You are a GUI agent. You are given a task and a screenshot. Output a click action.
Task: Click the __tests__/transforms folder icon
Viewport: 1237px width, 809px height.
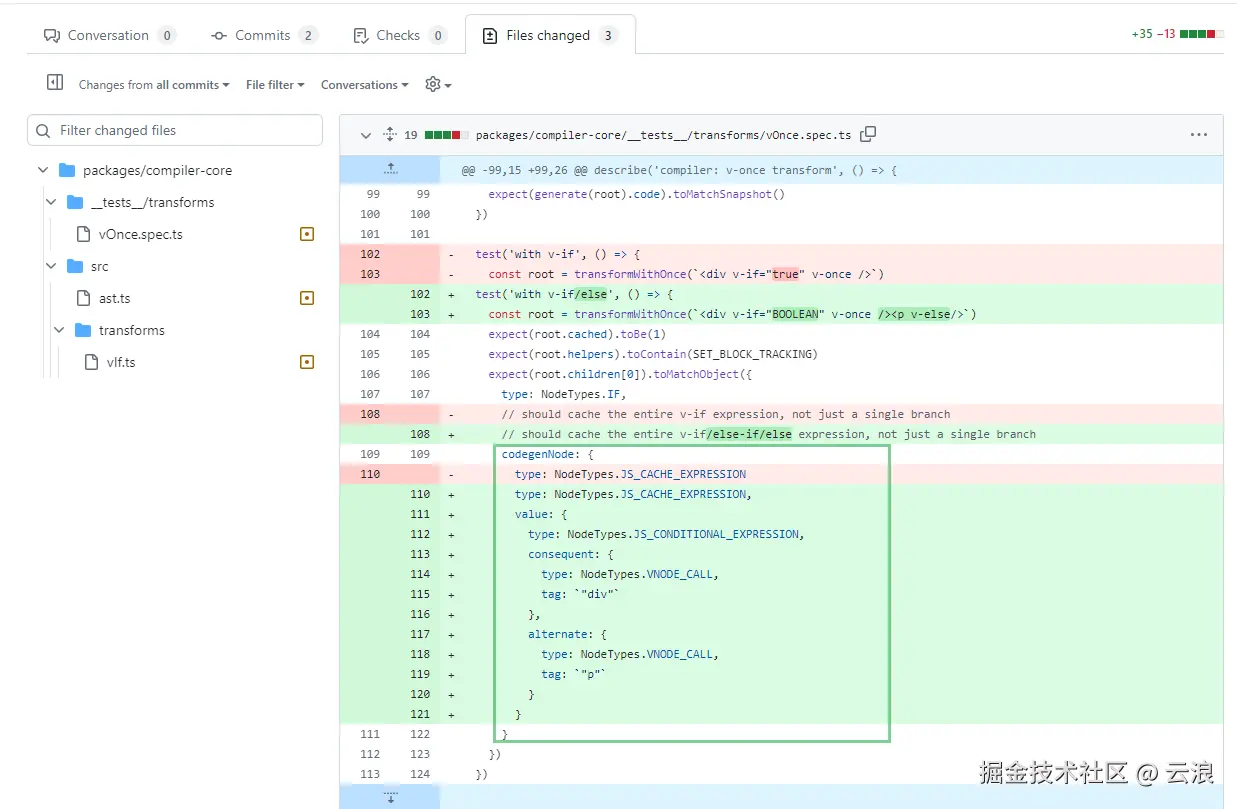pyautogui.click(x=75, y=202)
